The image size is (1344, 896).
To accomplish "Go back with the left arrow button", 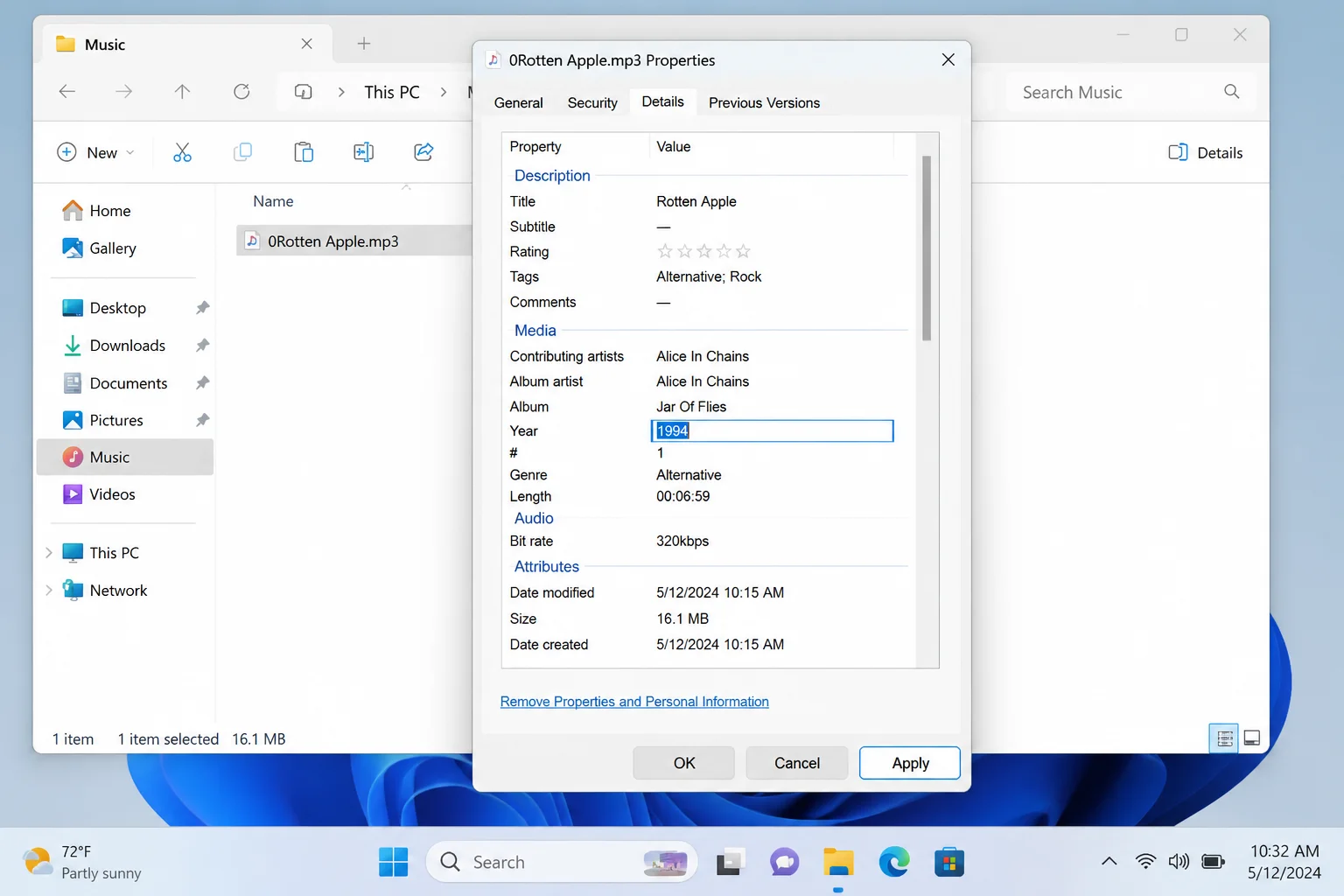I will (x=67, y=92).
